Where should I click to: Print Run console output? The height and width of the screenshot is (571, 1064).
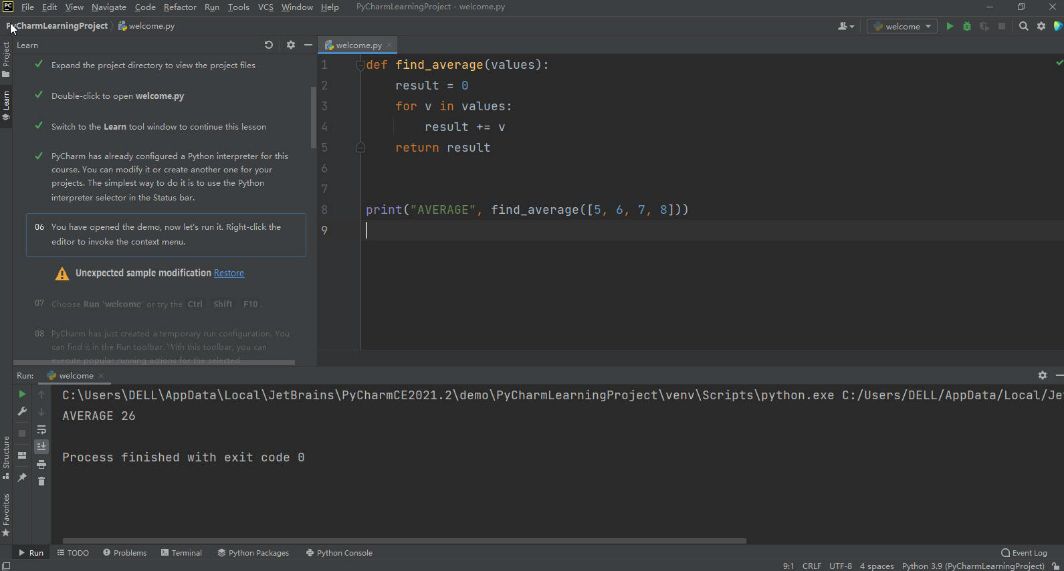click(x=41, y=464)
